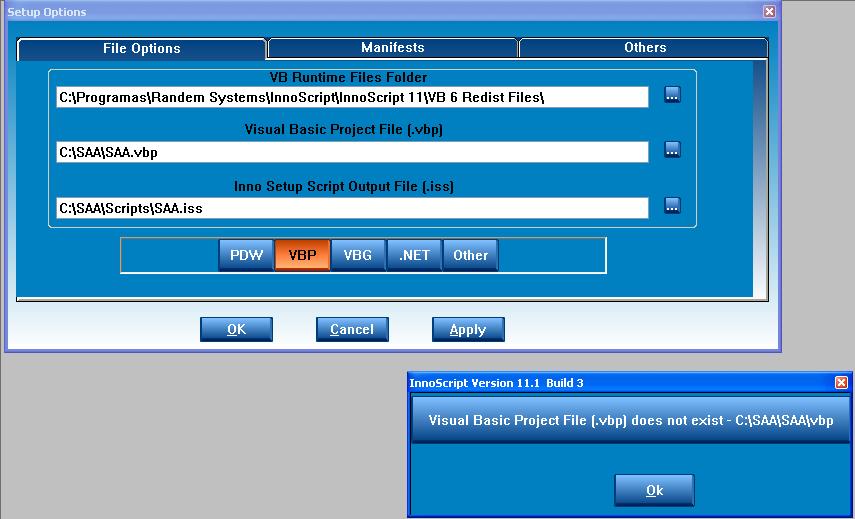855x519 pixels.
Task: Click the 'Visual Basic Project File (.vbp)' label
Action: coord(344,130)
